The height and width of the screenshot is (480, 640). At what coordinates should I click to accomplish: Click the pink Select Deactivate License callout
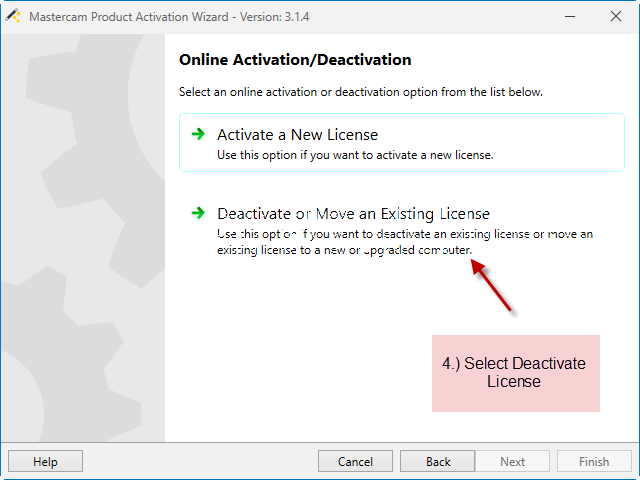pos(516,373)
